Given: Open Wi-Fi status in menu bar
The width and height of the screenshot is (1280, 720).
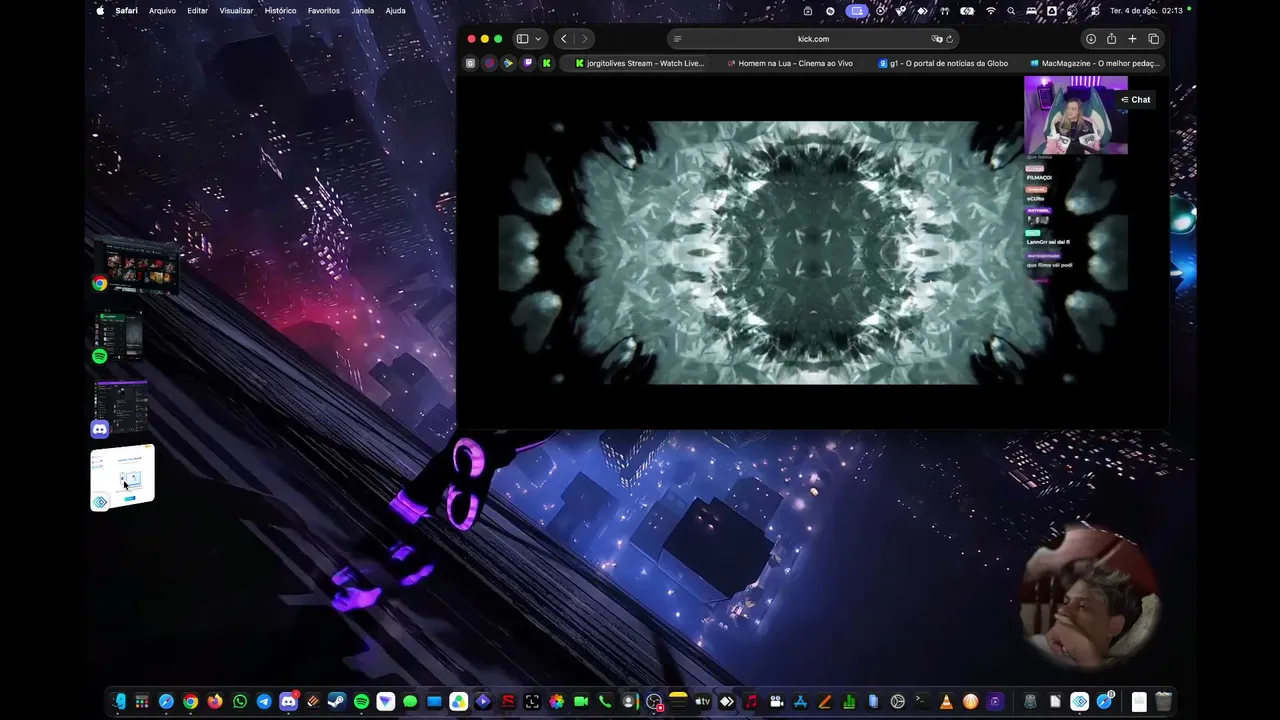Looking at the screenshot, I should pos(991,11).
